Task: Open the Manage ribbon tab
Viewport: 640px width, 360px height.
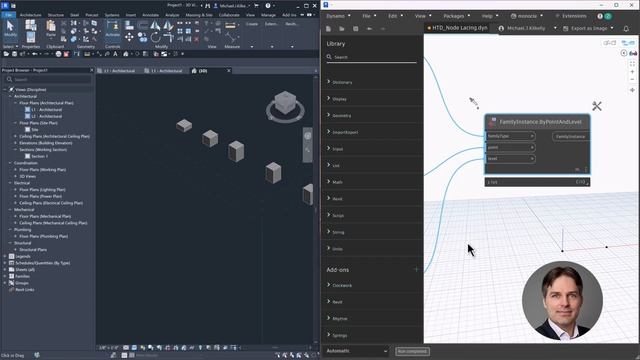Action: click(x=268, y=15)
